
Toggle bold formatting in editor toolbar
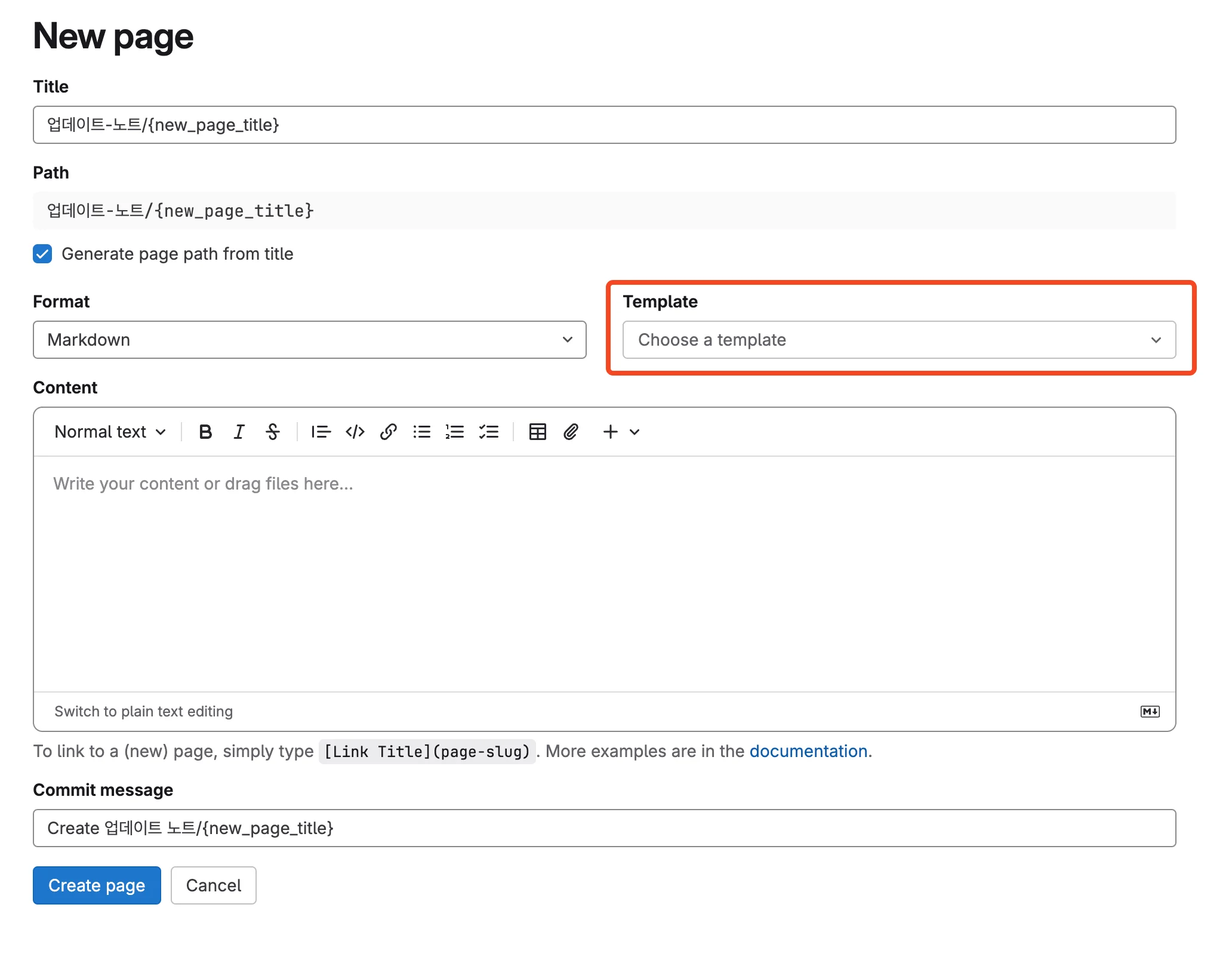205,432
